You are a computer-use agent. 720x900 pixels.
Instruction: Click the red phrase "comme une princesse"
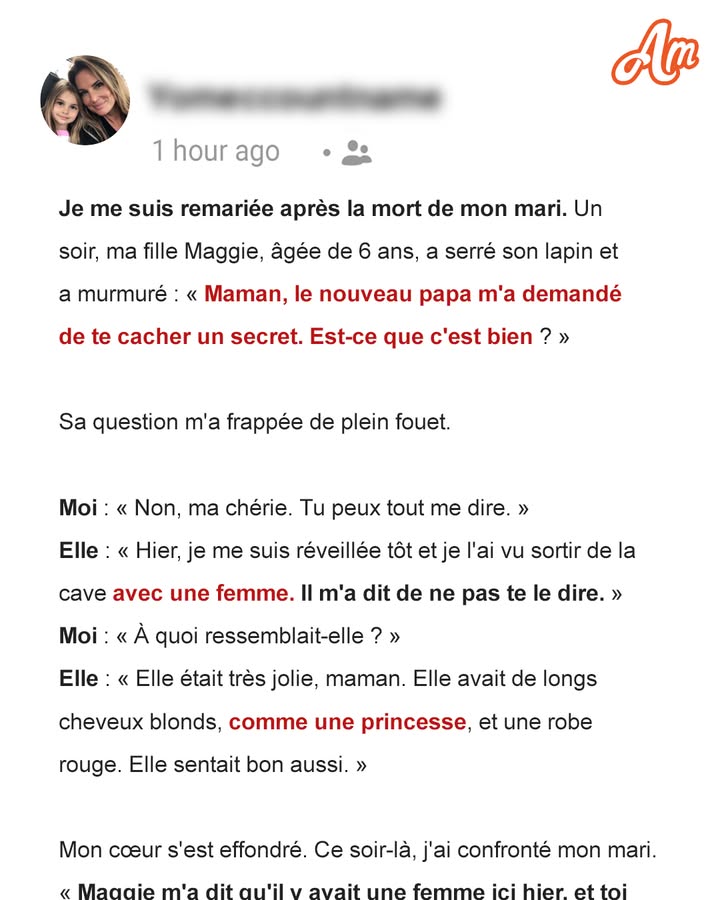coord(347,722)
